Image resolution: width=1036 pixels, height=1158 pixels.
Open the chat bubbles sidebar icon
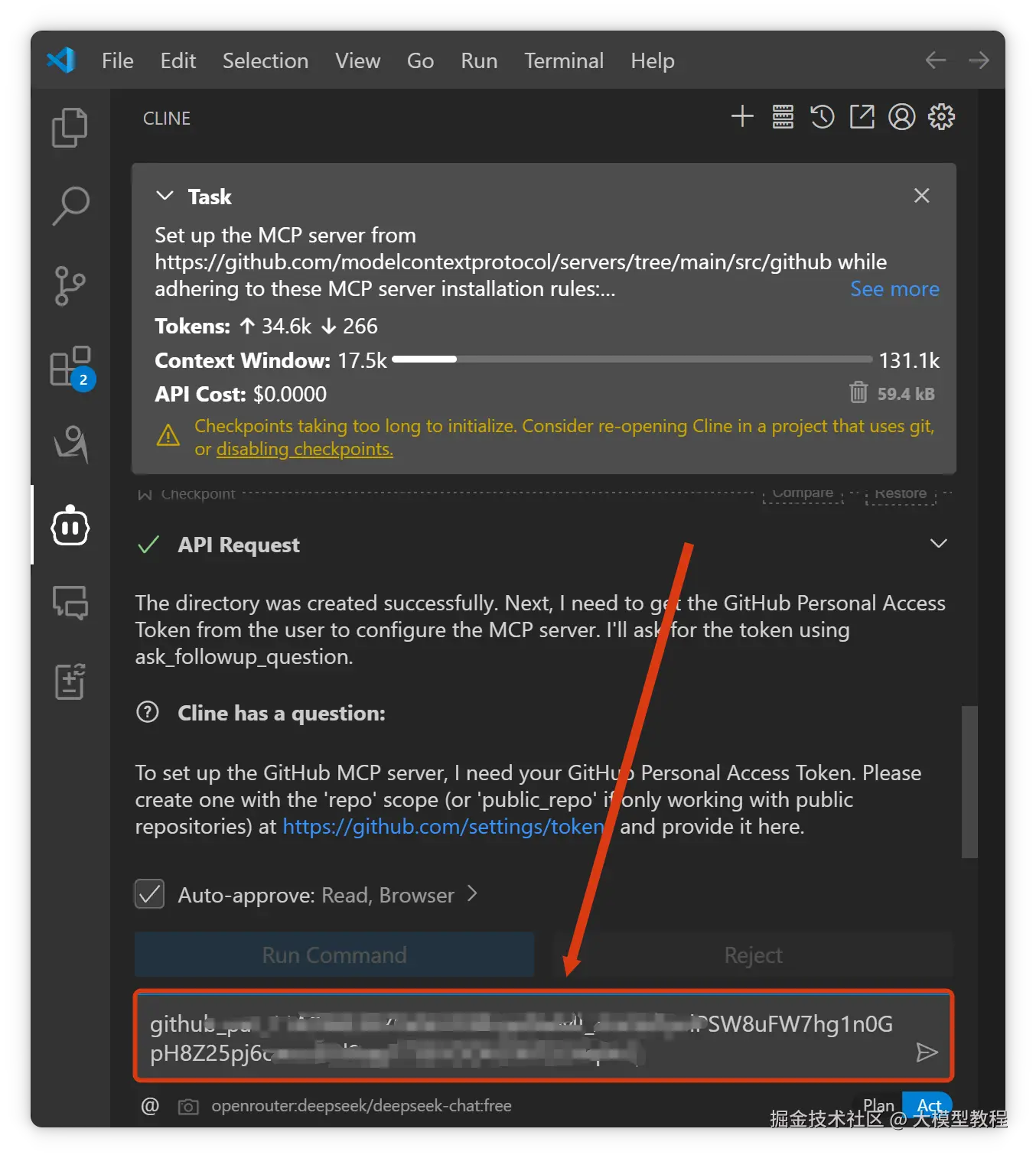click(x=70, y=603)
